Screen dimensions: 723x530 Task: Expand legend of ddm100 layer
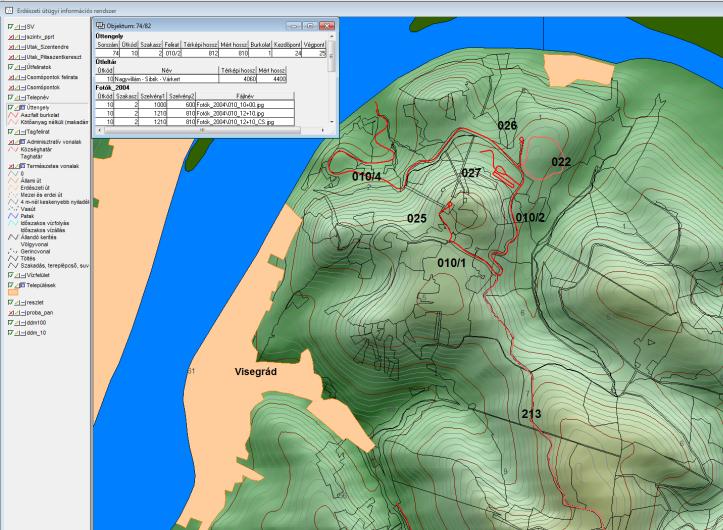23,323
